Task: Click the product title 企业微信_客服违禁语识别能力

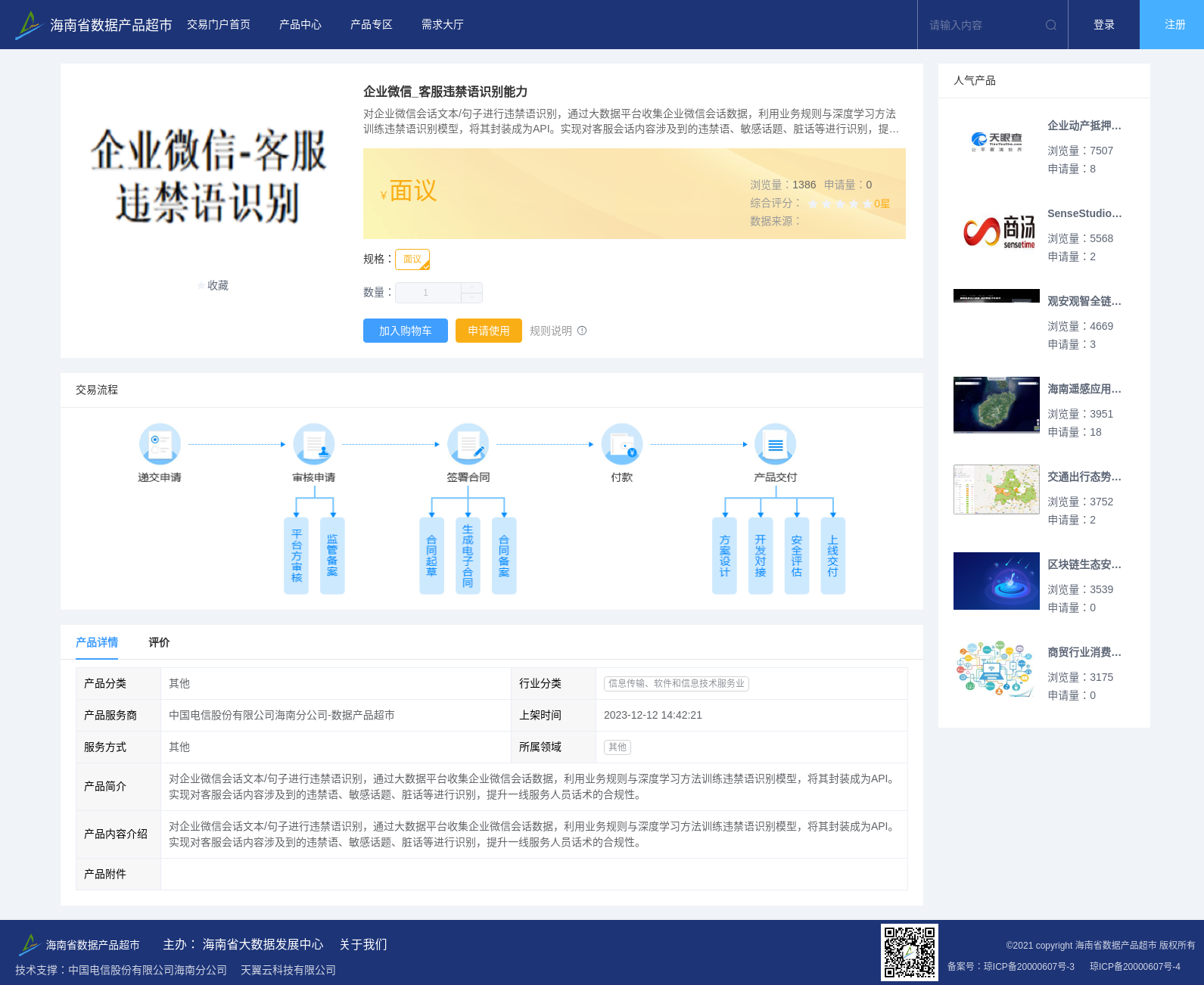Action: click(x=445, y=92)
